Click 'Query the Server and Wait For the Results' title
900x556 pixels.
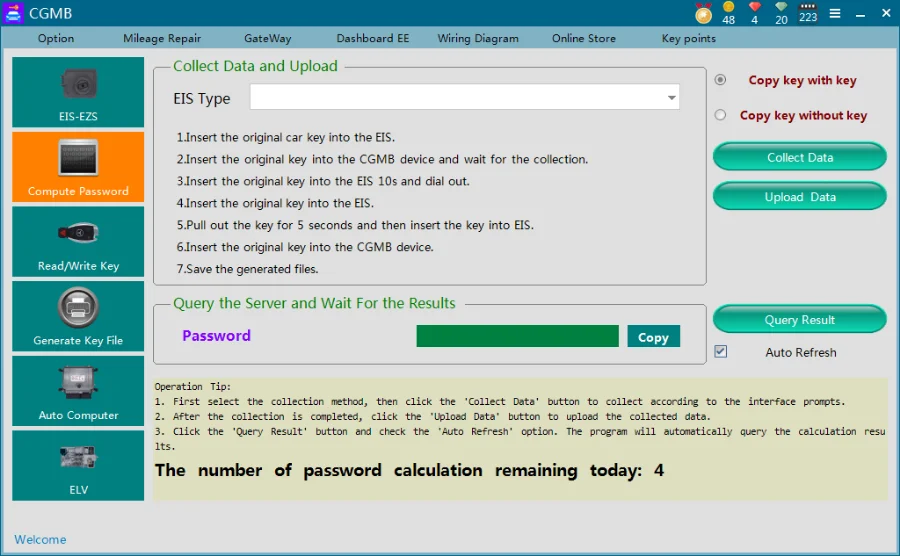314,303
